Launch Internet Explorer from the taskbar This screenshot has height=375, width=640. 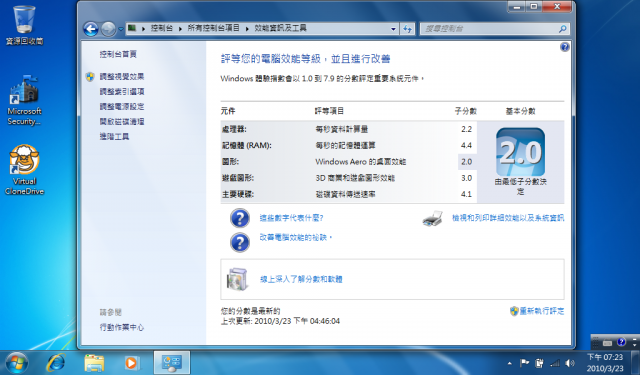56,362
